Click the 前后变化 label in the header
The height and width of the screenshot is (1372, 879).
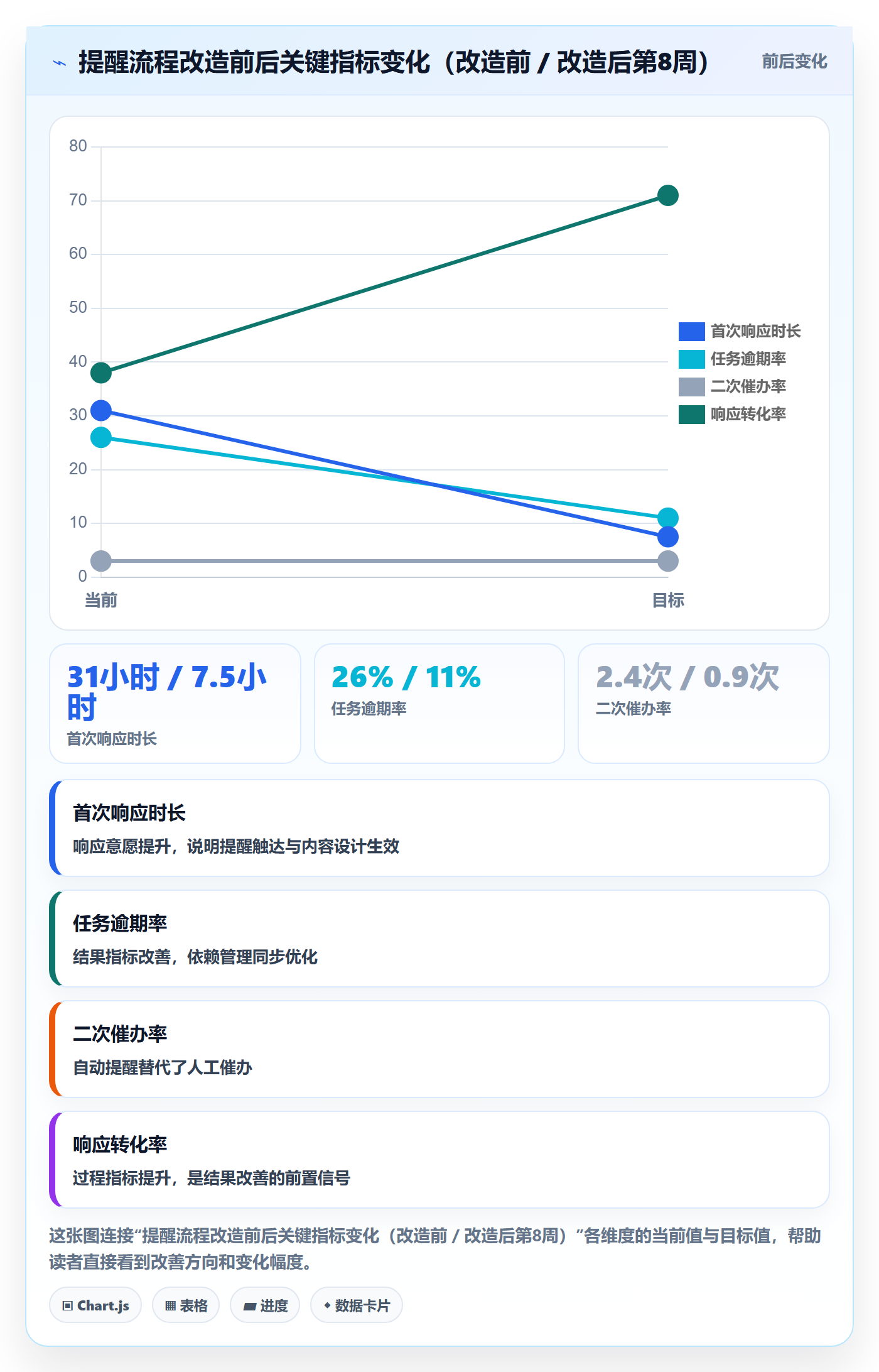[794, 62]
